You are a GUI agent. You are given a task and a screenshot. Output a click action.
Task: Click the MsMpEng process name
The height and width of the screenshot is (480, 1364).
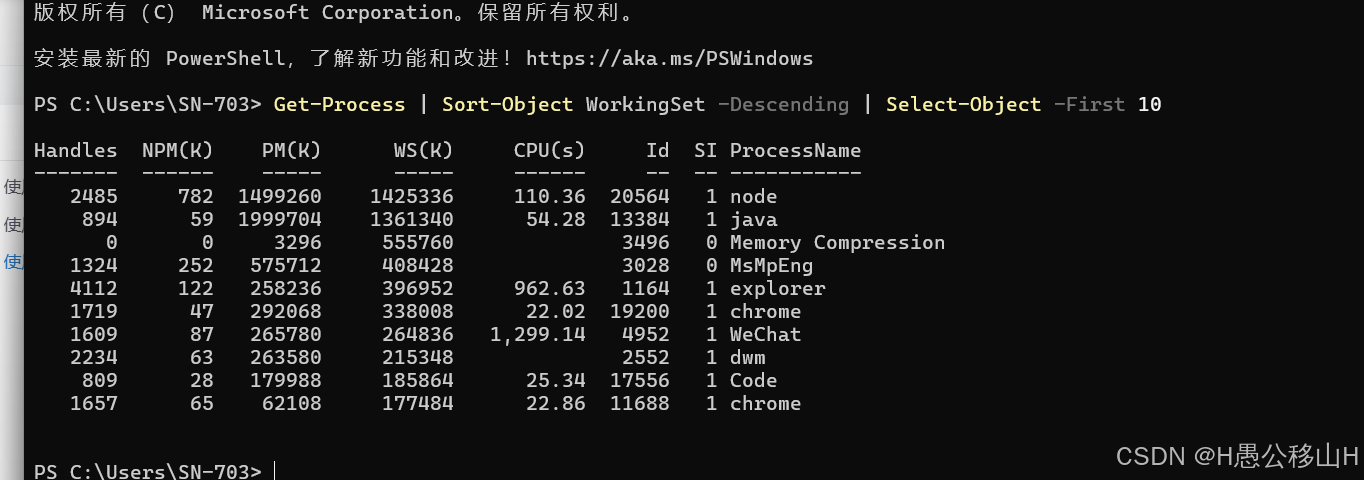[x=771, y=265]
